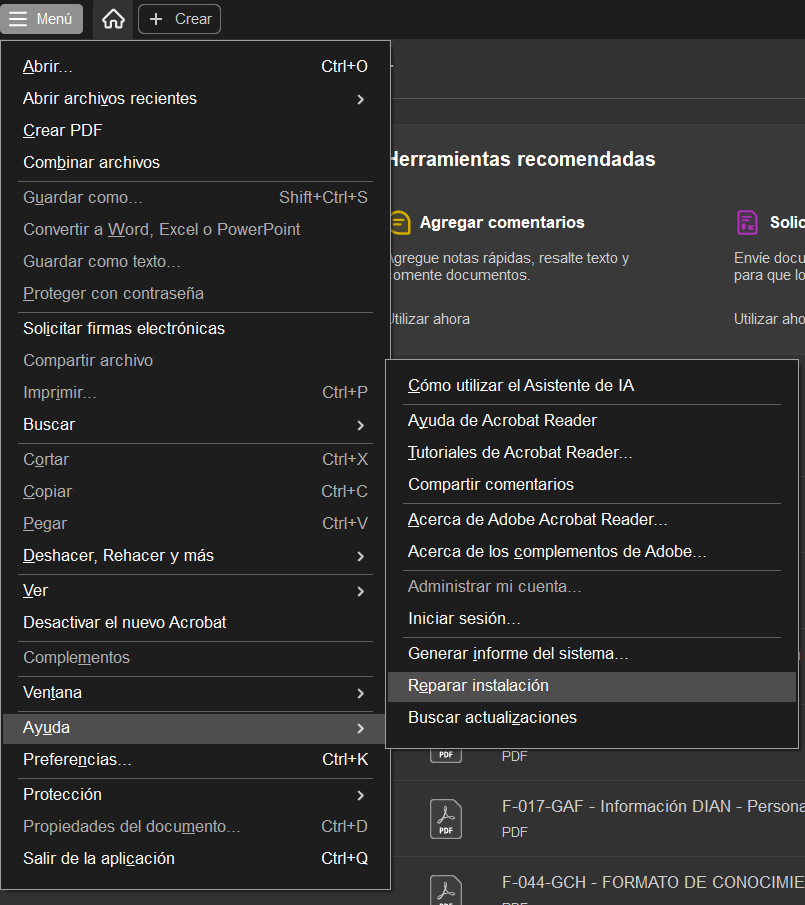
Task: Expand the highlighted Ayuda submenu
Action: [195, 728]
